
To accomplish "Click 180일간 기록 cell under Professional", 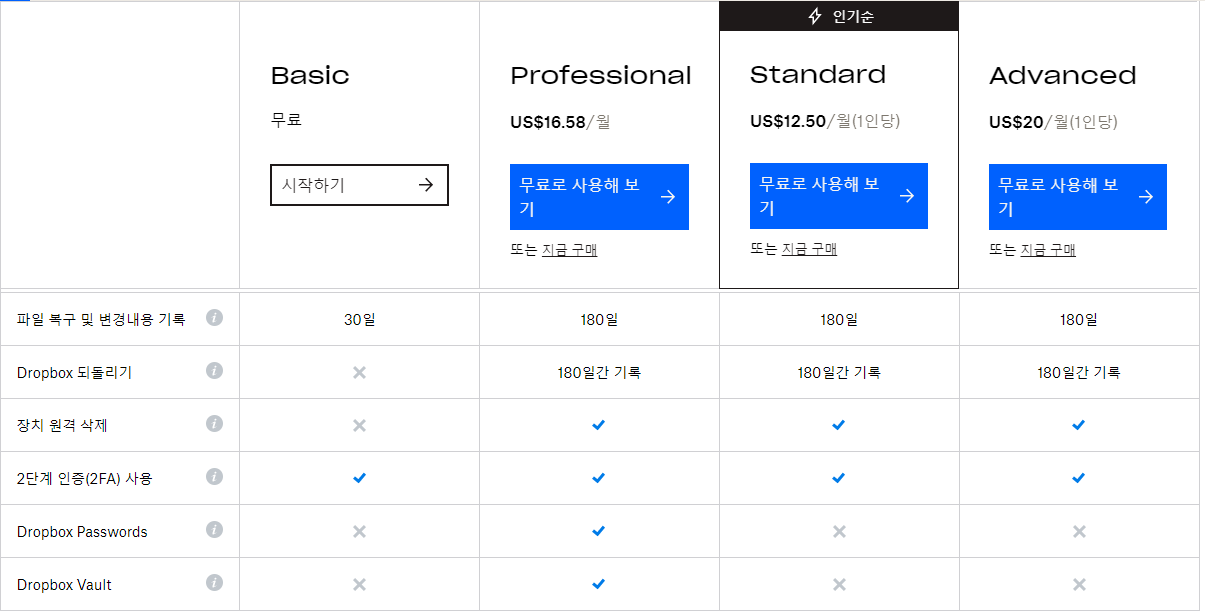I will [x=599, y=373].
